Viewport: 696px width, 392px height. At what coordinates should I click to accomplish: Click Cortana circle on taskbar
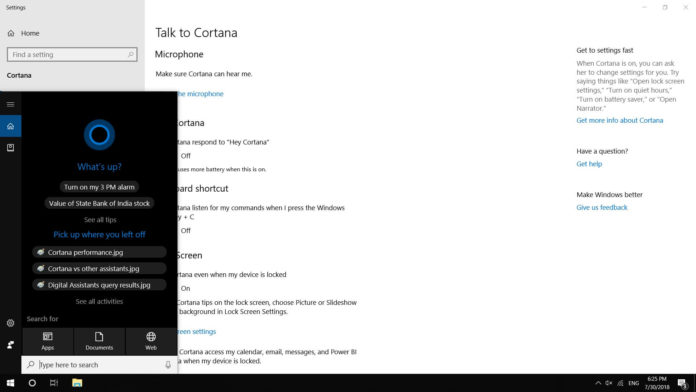(32, 383)
